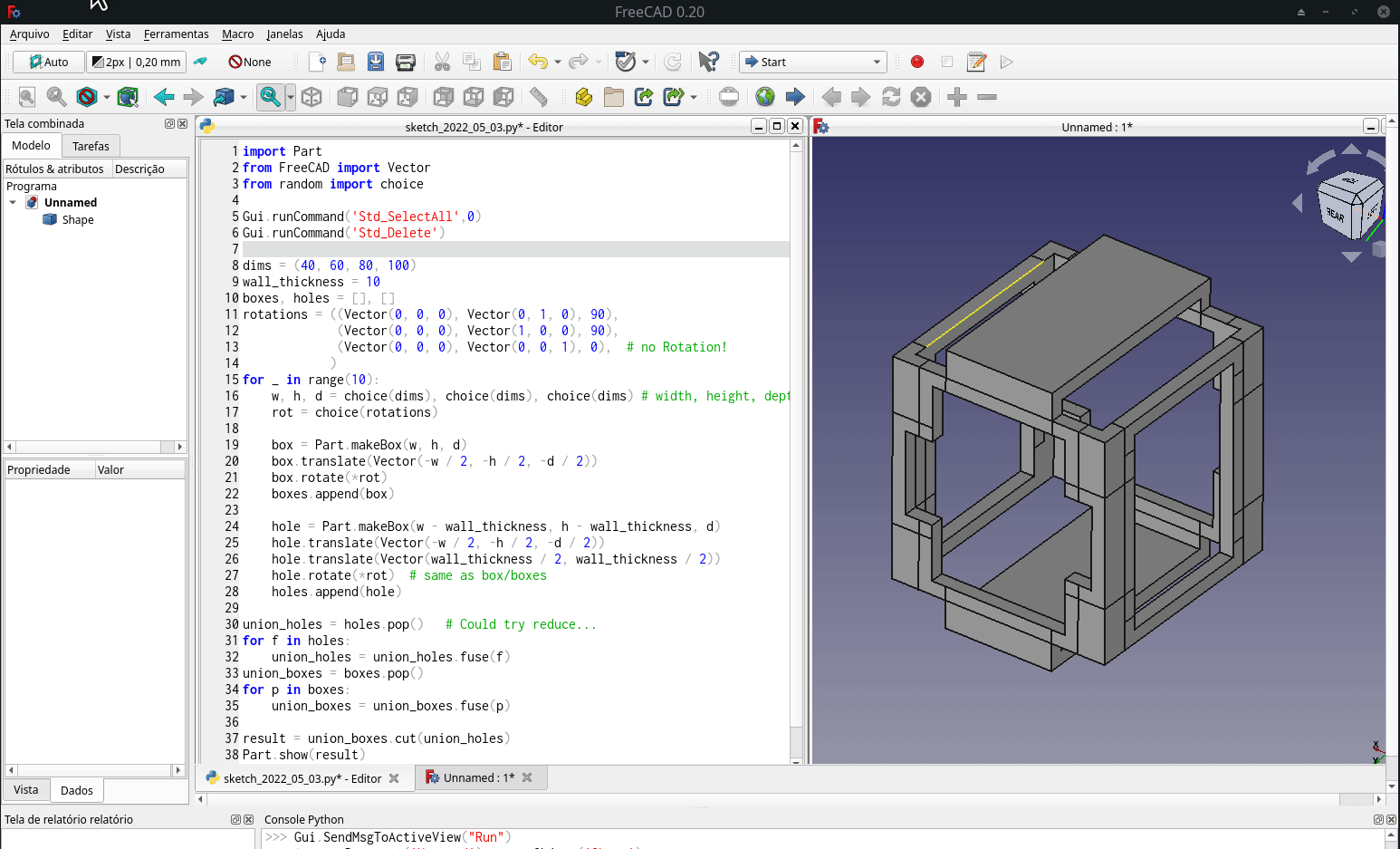Open the macros dialog via the notepad icon
Image resolution: width=1400 pixels, height=849 pixels.
(x=975, y=61)
